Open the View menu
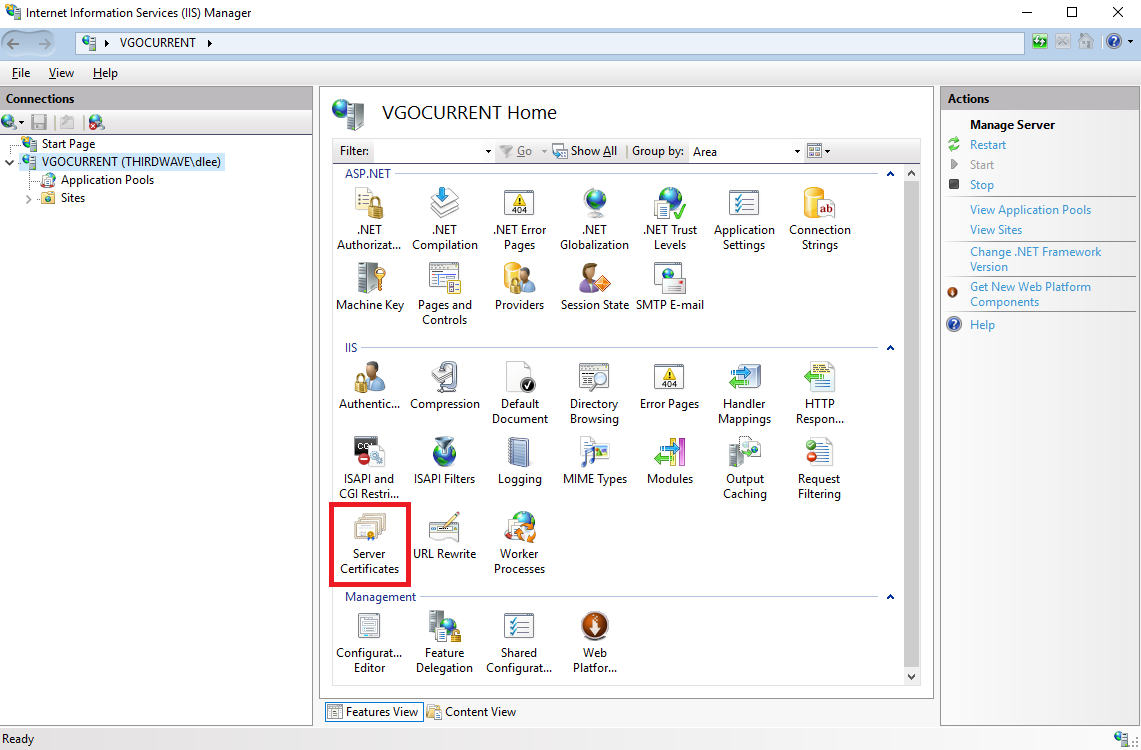Image resolution: width=1141 pixels, height=750 pixels. coord(61,73)
